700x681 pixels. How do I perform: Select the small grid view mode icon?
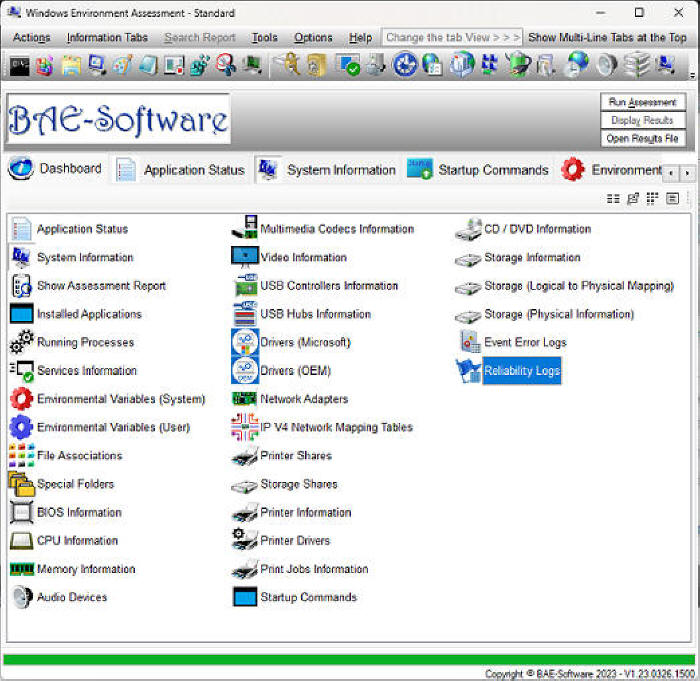point(652,198)
